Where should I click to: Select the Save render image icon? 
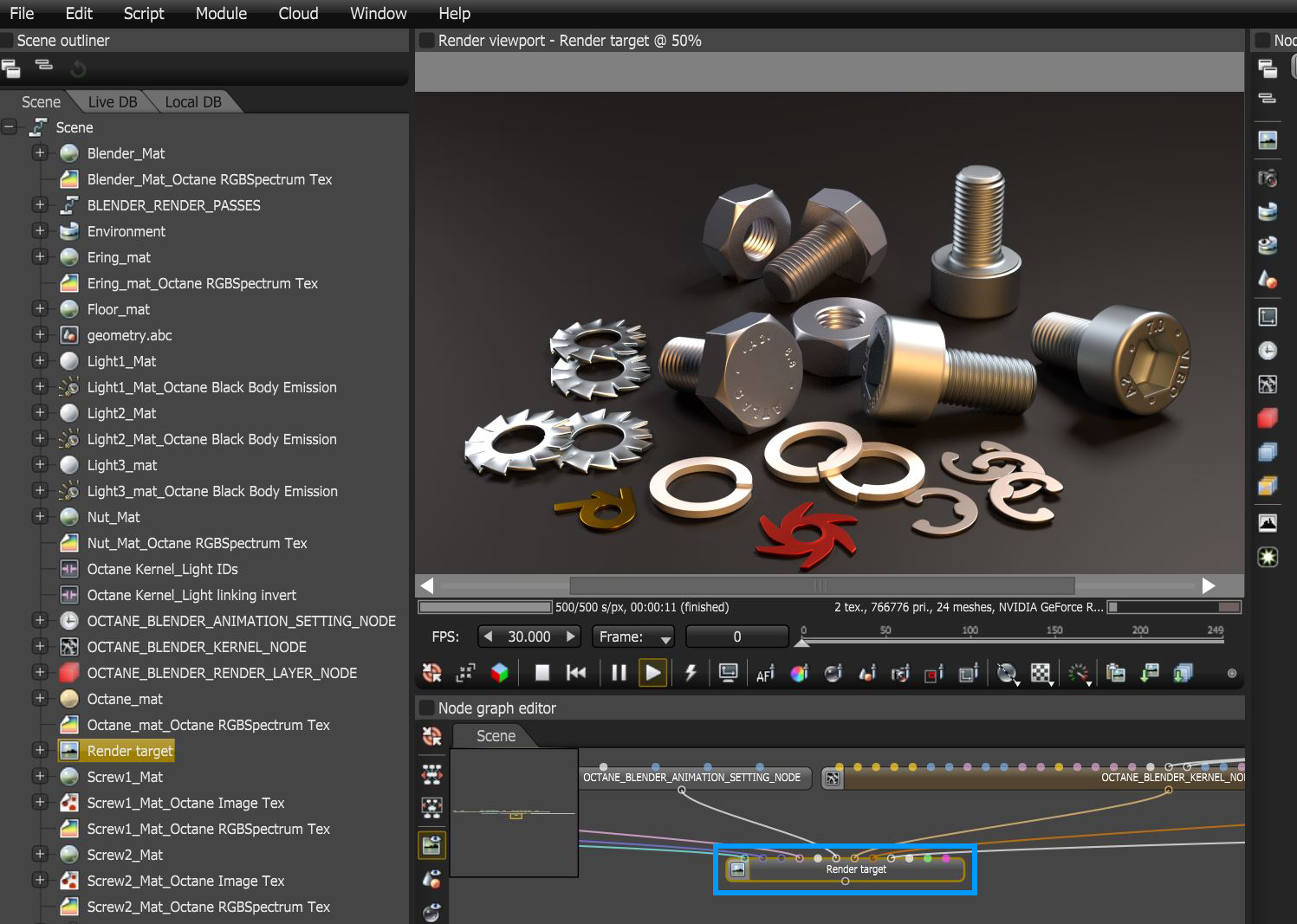tap(1149, 673)
